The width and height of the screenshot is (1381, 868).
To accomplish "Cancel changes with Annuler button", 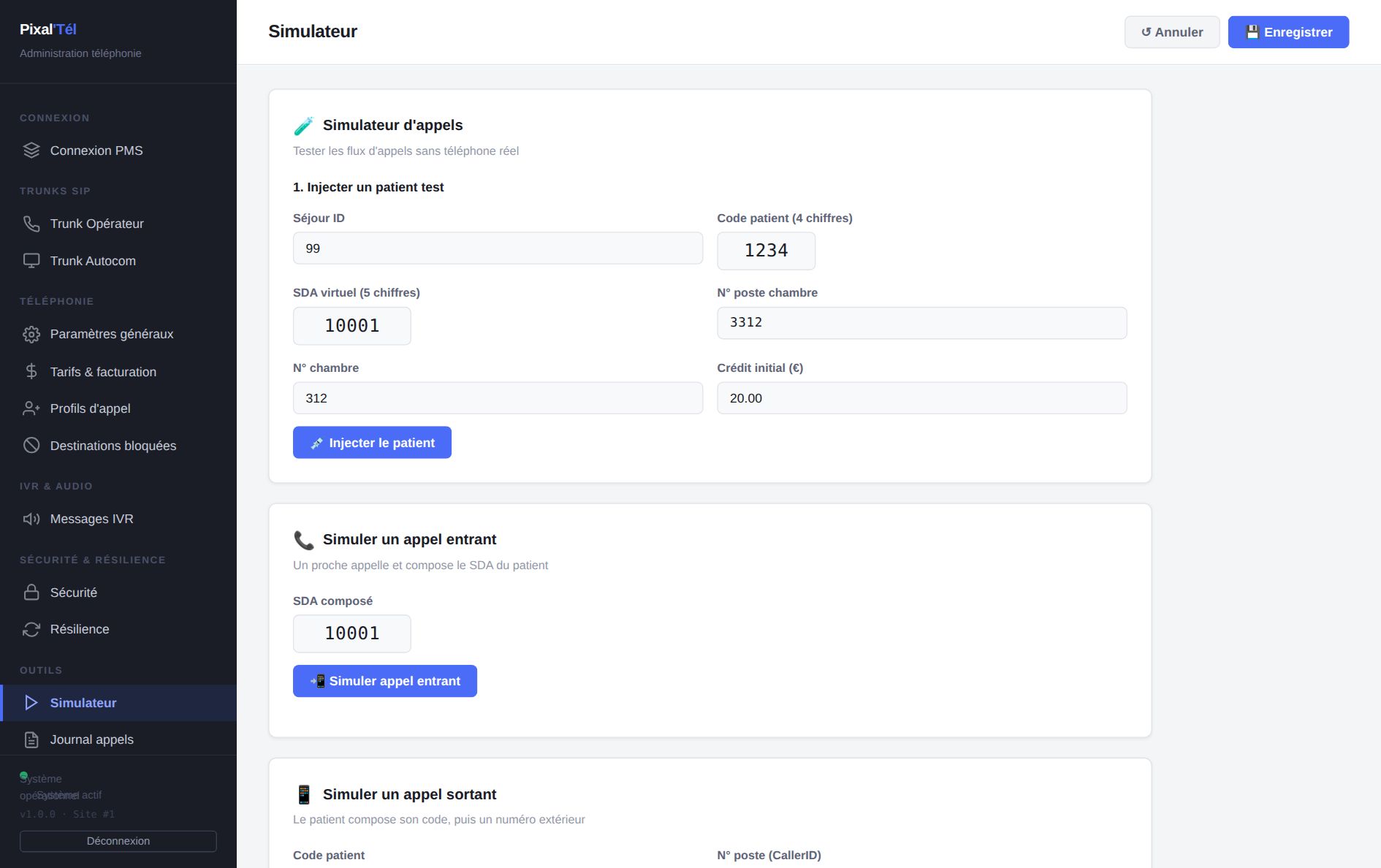I will (x=1172, y=32).
